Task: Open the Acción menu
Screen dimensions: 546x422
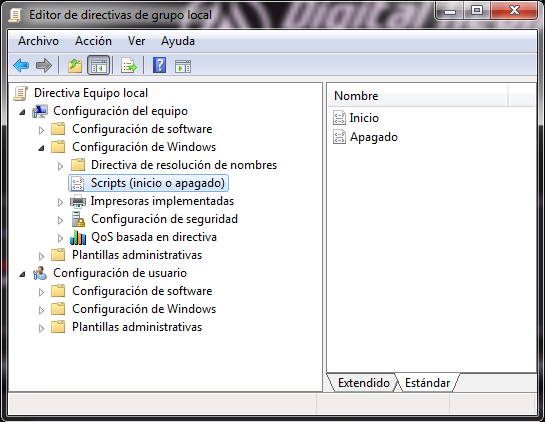Action: 93,41
